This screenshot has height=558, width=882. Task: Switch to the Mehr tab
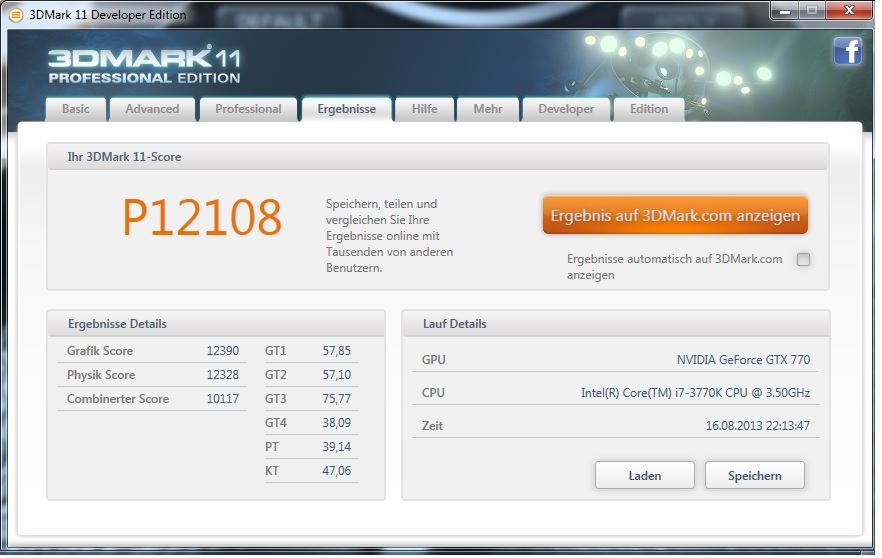point(488,109)
